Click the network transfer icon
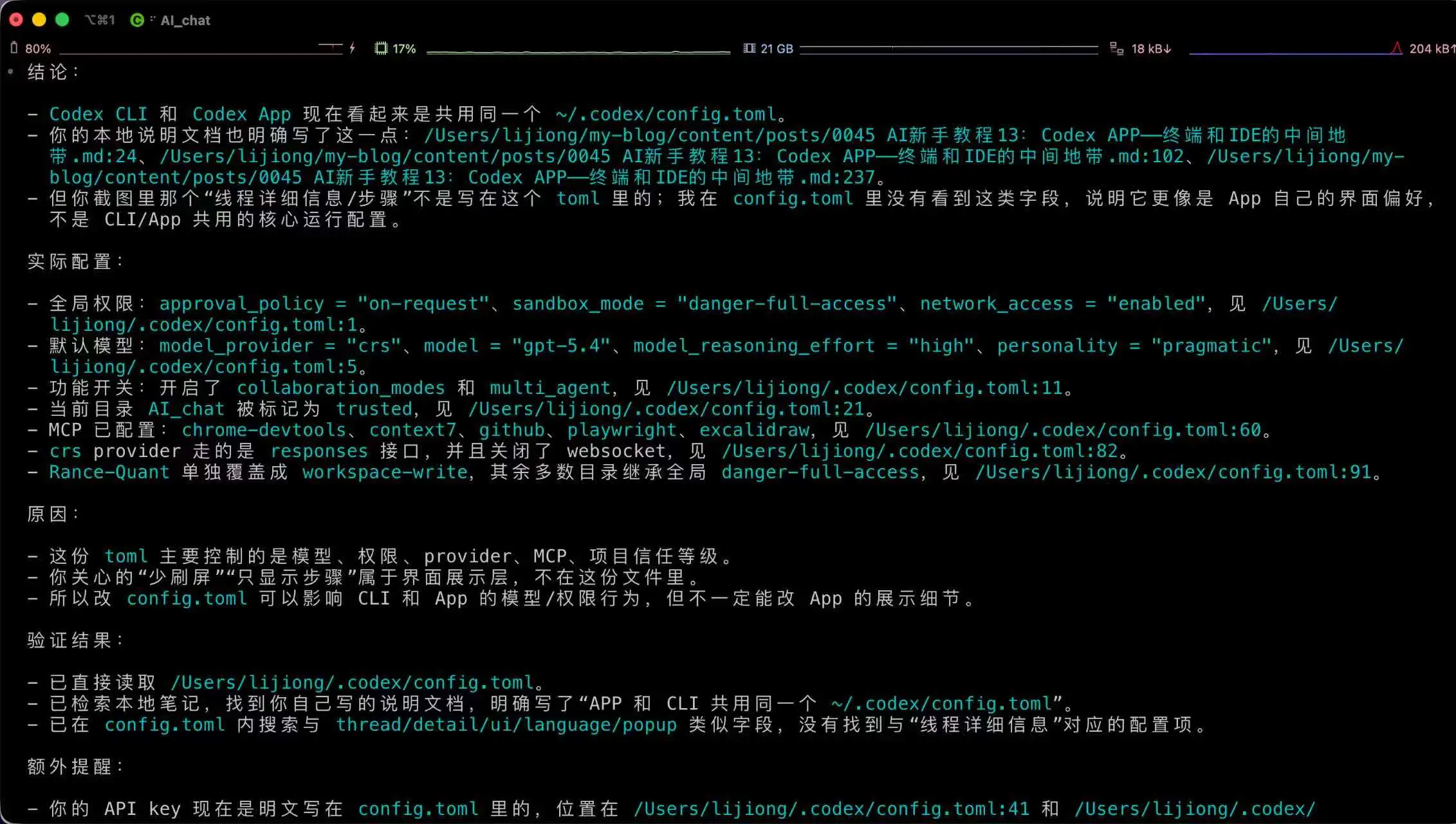 1116,48
